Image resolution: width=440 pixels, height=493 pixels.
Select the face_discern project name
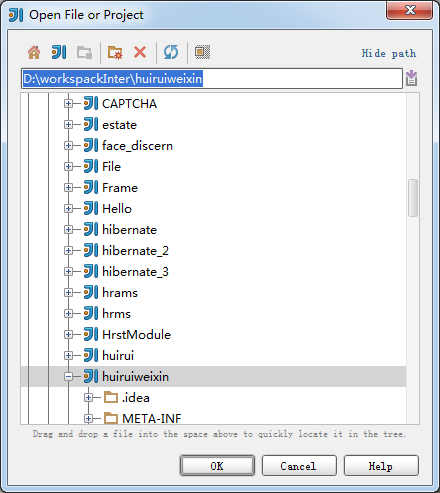tap(137, 146)
